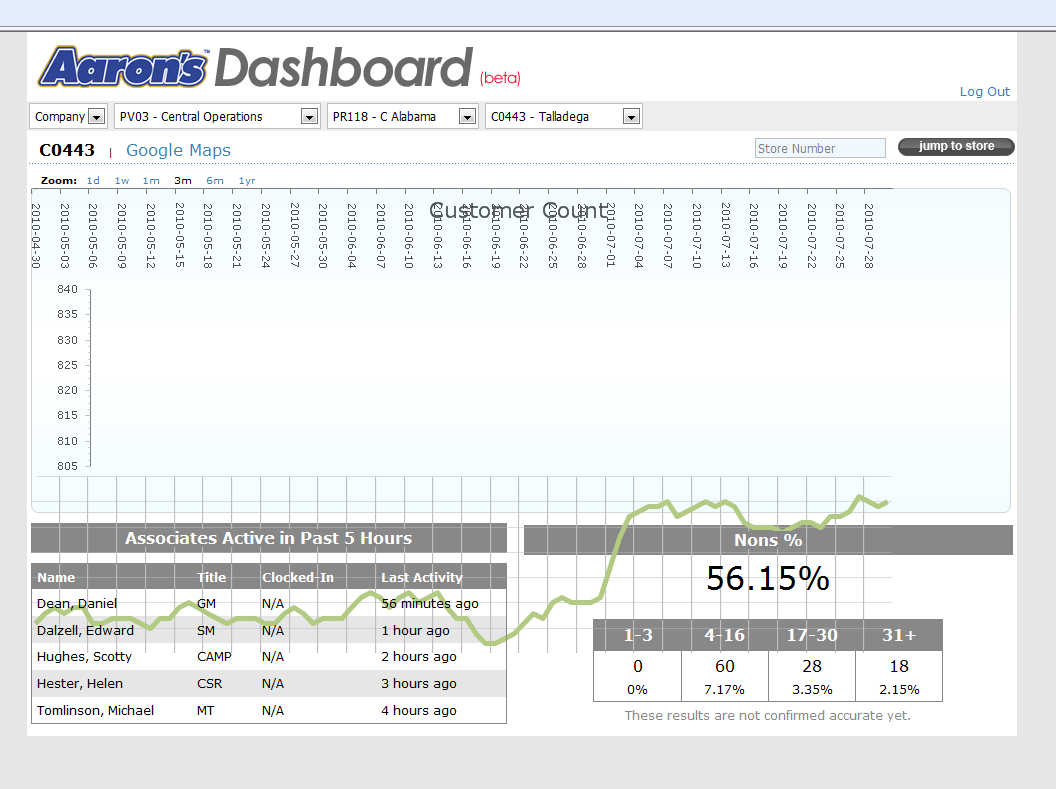Click the 31+ column header
The height and width of the screenshot is (789, 1056).
coord(899,635)
